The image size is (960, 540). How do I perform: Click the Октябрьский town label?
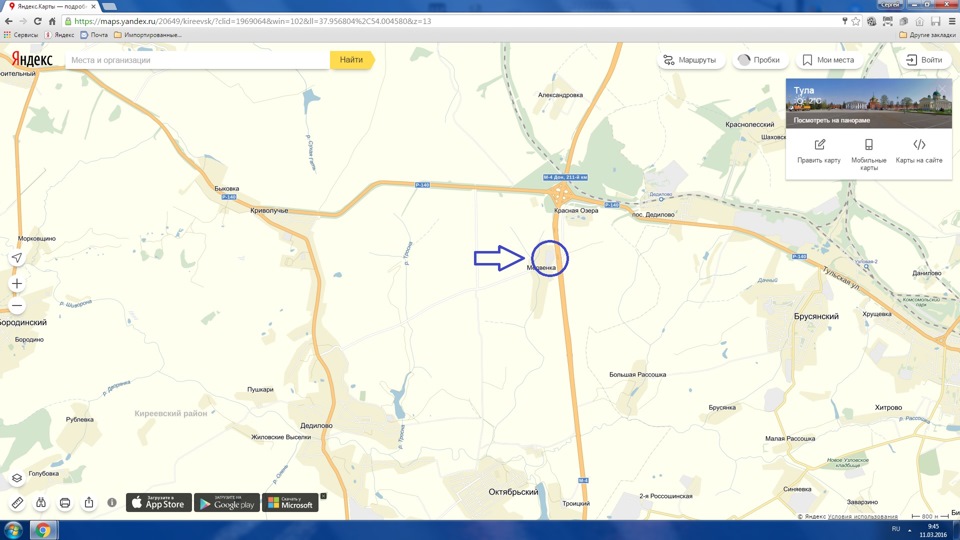[x=513, y=492]
